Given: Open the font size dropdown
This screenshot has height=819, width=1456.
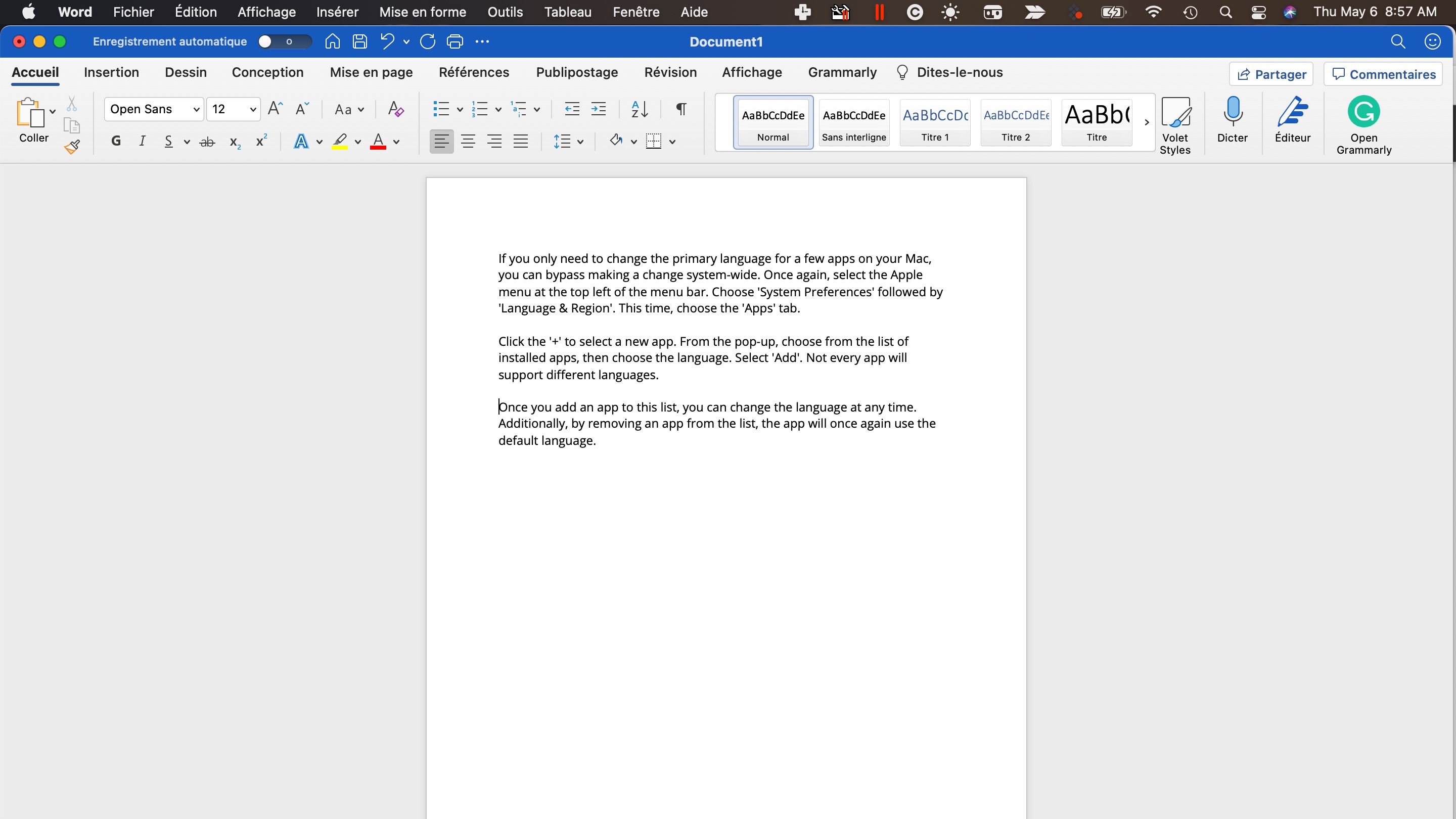Looking at the screenshot, I should [253, 110].
